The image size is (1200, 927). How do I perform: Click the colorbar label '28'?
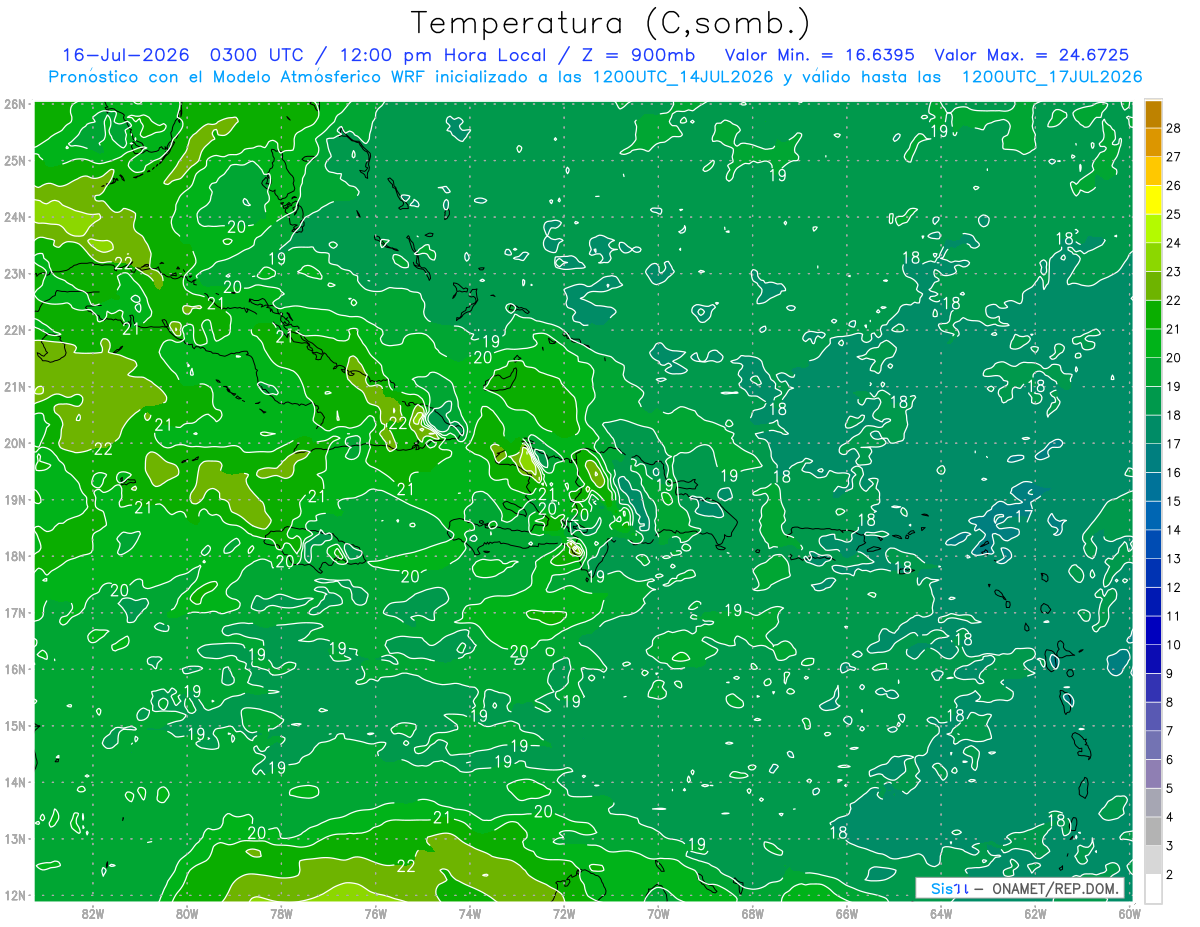tap(1174, 127)
